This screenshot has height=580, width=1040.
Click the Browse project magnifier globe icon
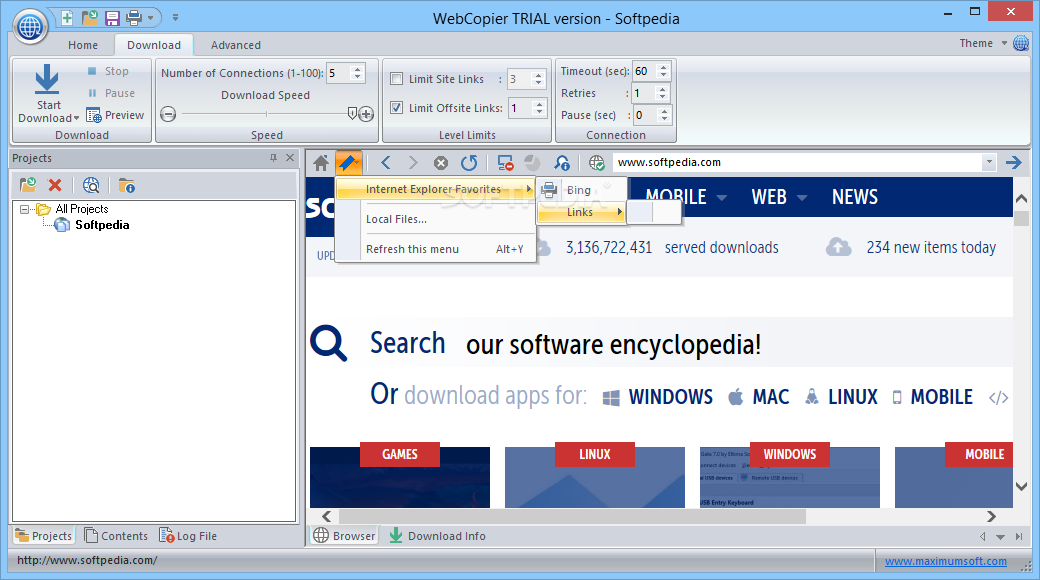point(91,185)
